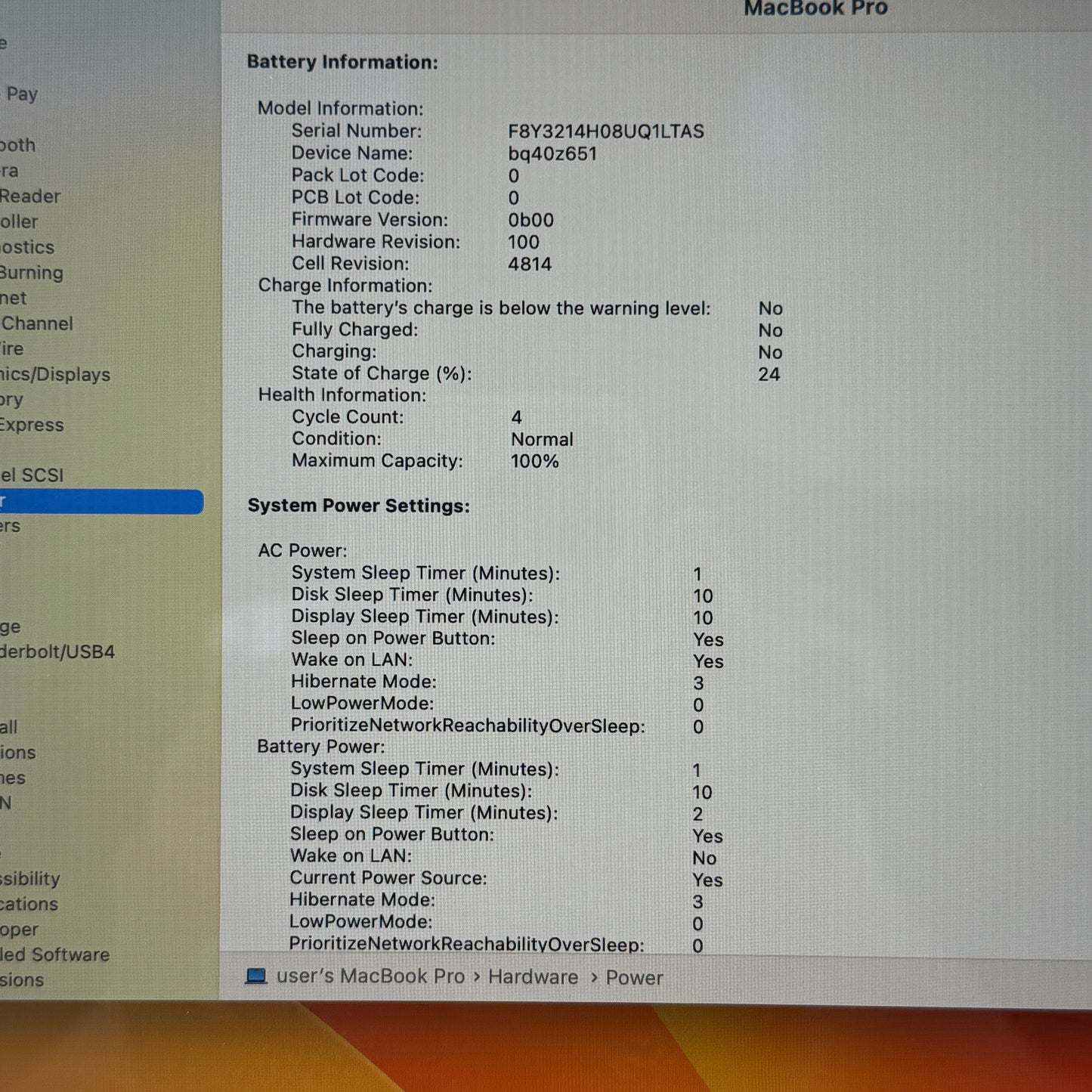Click the Cell Revision value 4814
Viewport: 1092px width, 1092px height.
point(530,264)
